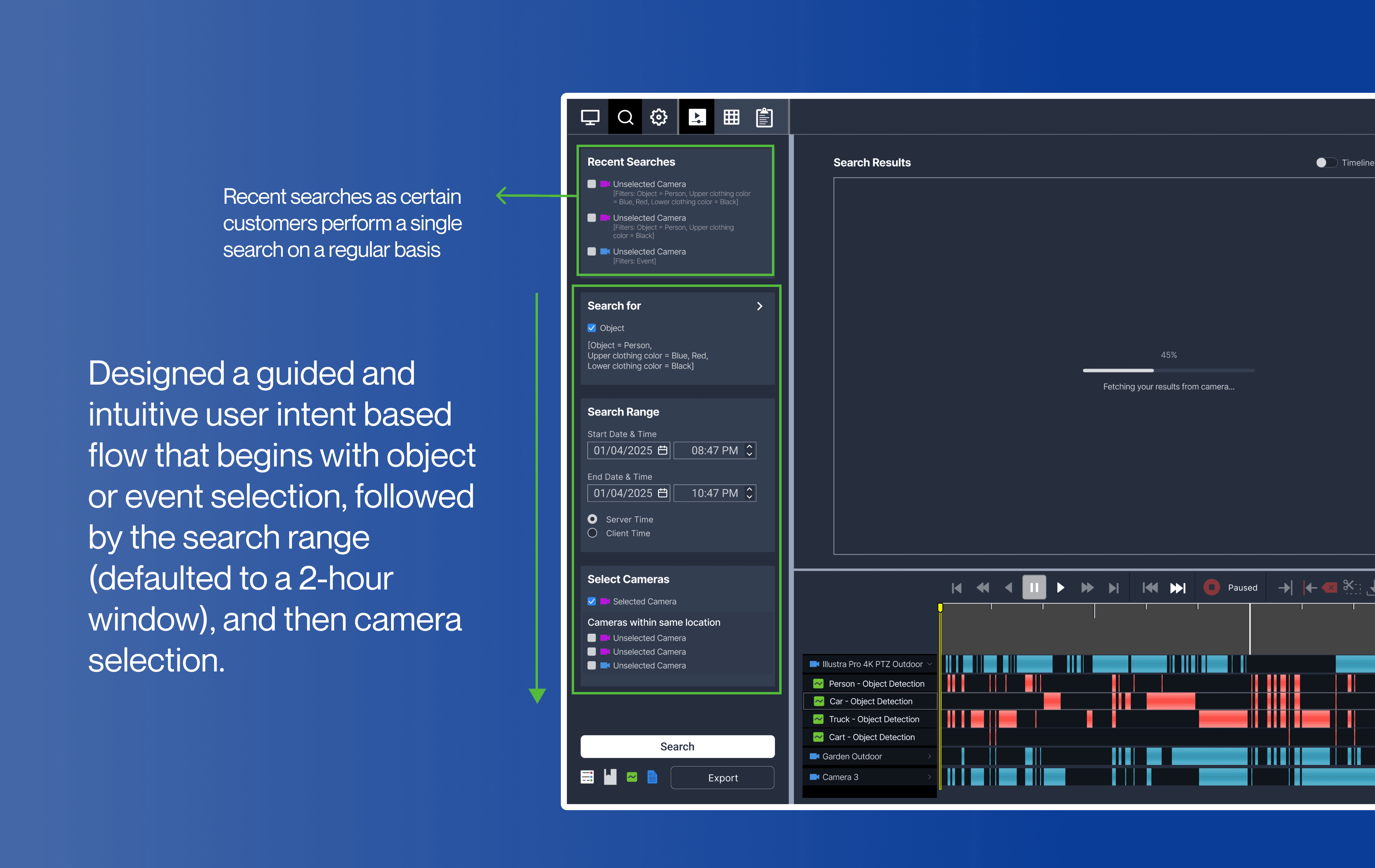
Task: Switch to the grid layout icon
Action: 731,118
